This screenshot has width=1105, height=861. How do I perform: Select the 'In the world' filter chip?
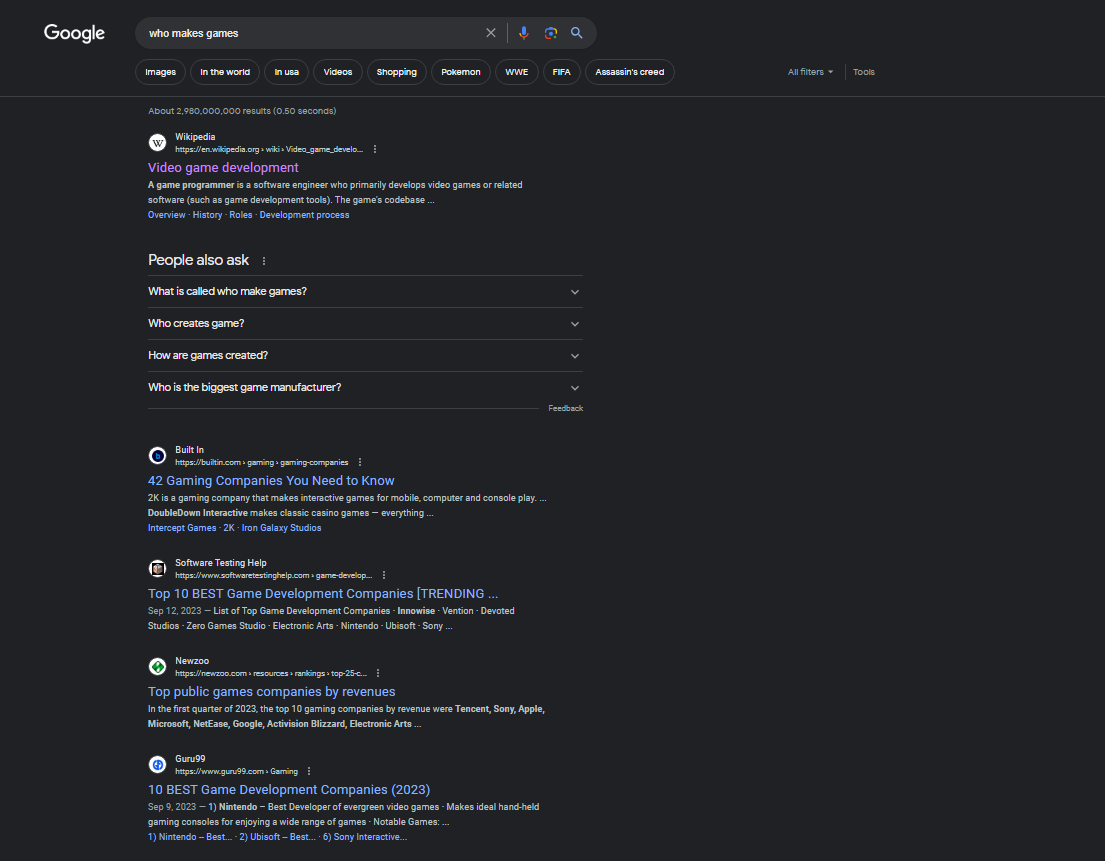pos(225,72)
